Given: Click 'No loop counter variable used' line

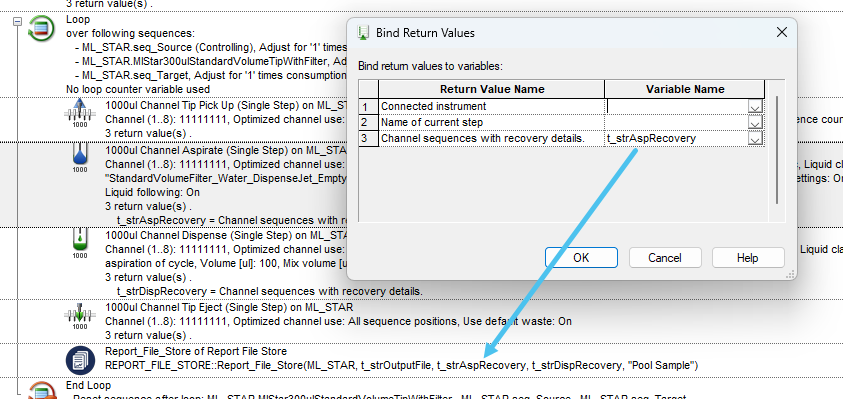Looking at the screenshot, I should [x=138, y=89].
